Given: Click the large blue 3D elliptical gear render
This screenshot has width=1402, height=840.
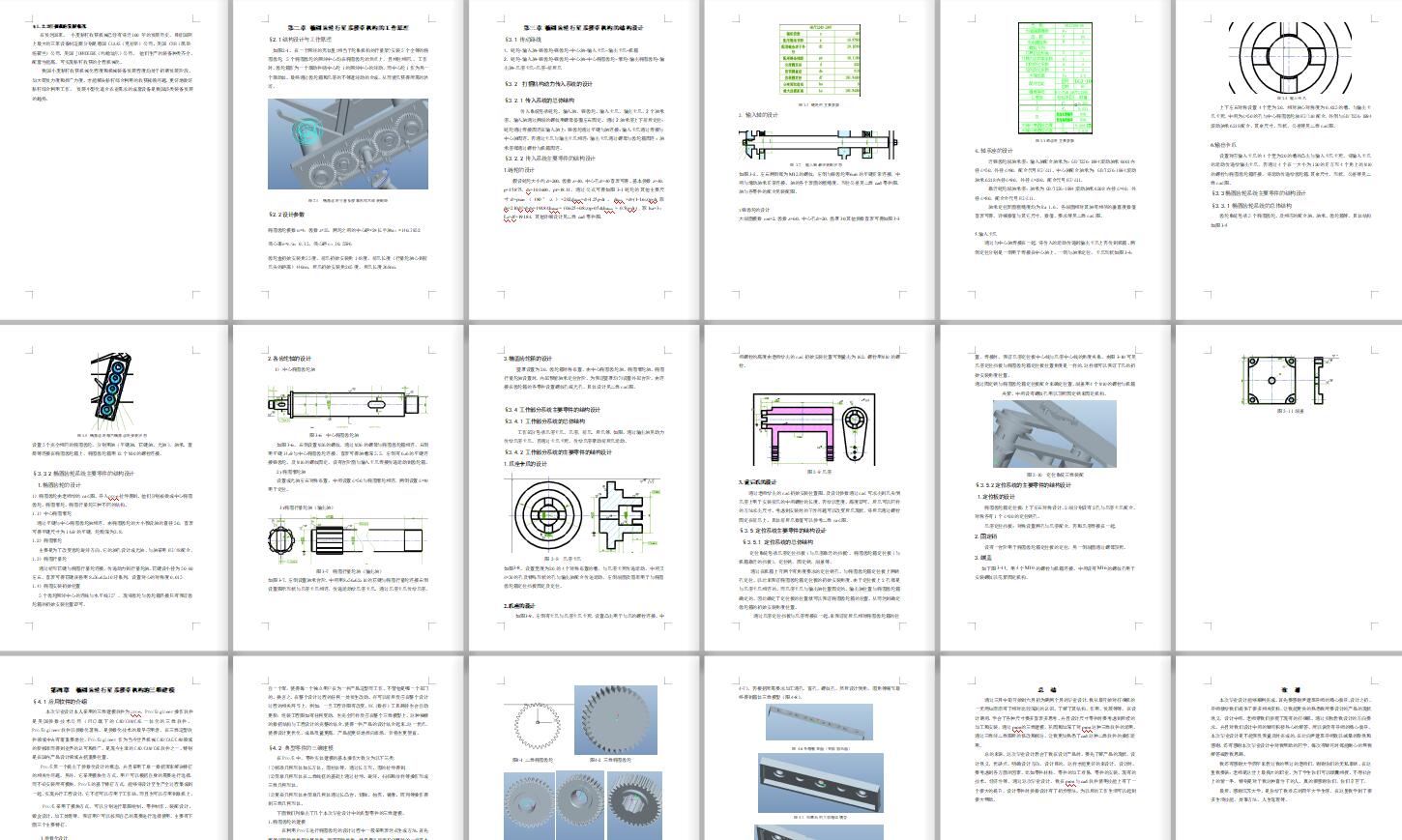Looking at the screenshot, I should pyautogui.click(x=616, y=720).
